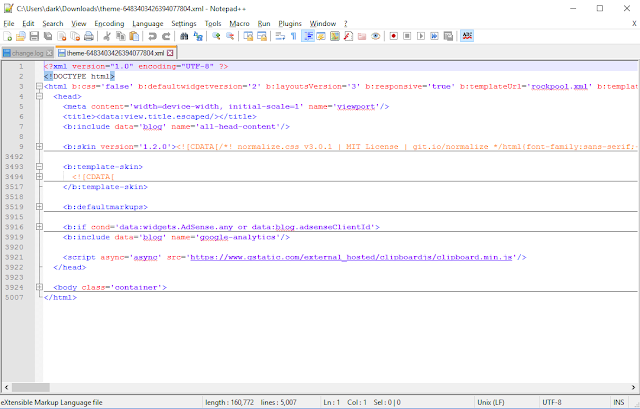Close the theme xml tab

click(x=170, y=53)
